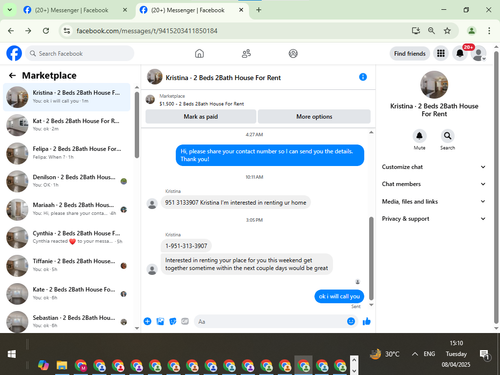The height and width of the screenshot is (375, 500).
Task: Open more actions plus icon in composer
Action: 147,321
